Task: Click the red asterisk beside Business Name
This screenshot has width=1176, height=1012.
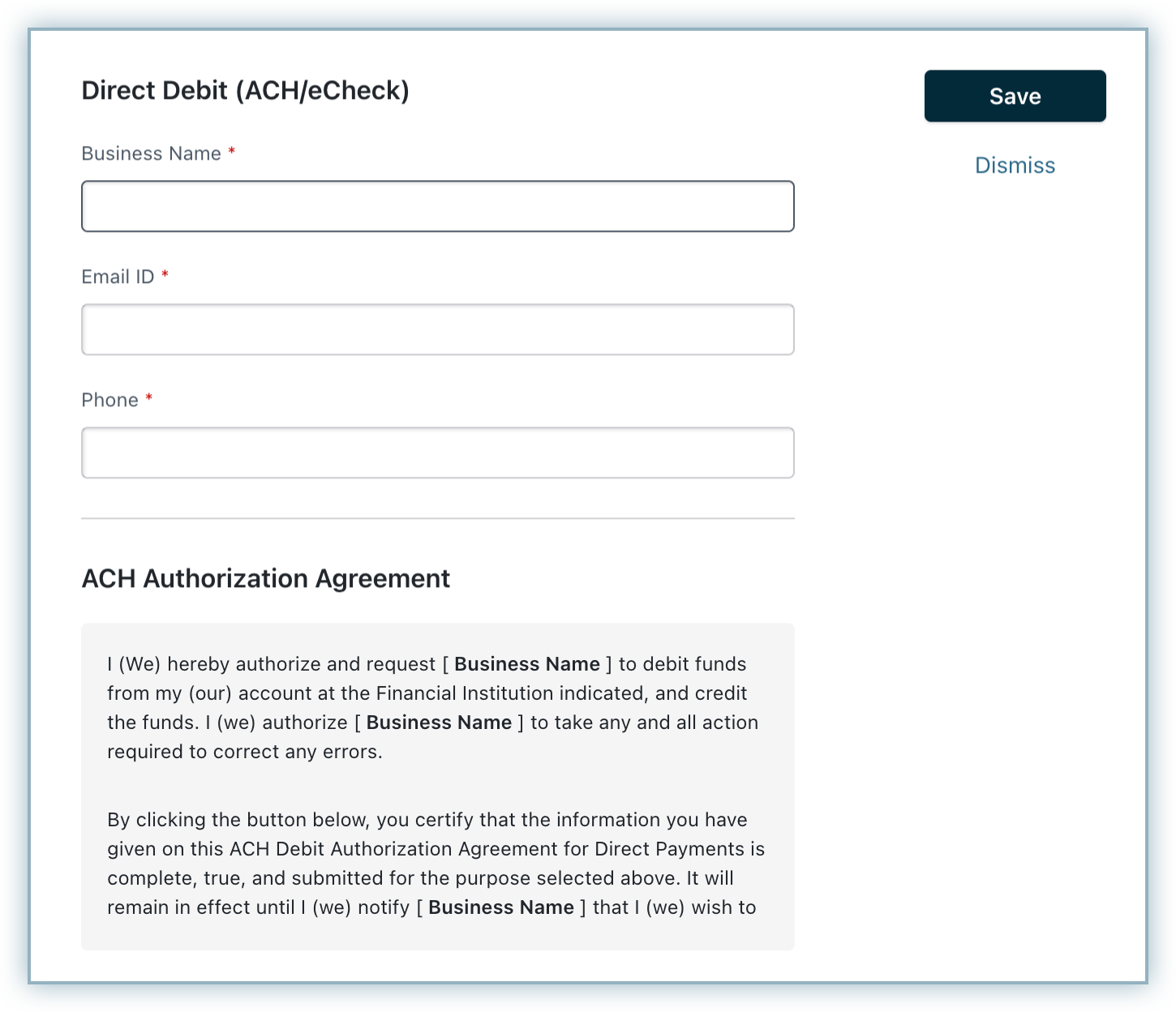Action: pos(231,152)
